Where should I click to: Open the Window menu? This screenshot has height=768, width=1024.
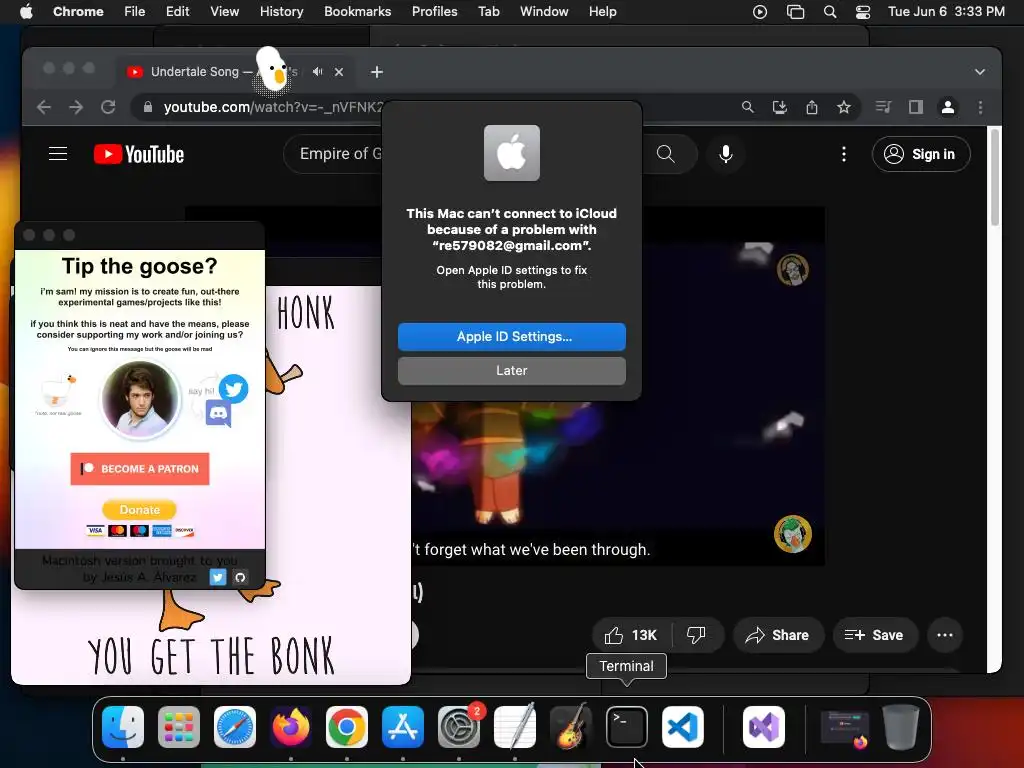click(x=544, y=12)
